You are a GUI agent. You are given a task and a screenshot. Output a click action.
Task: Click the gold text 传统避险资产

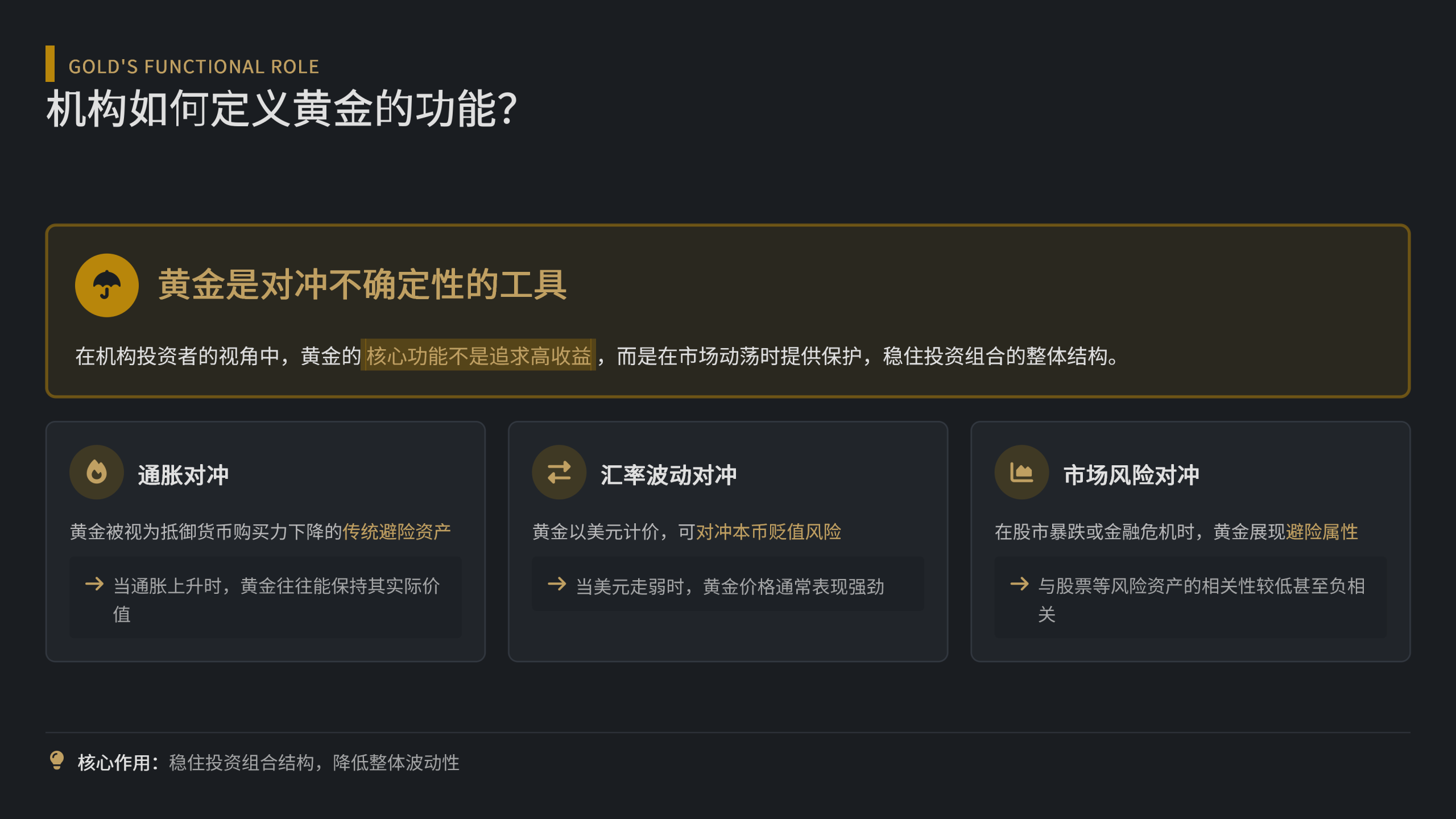click(x=396, y=532)
